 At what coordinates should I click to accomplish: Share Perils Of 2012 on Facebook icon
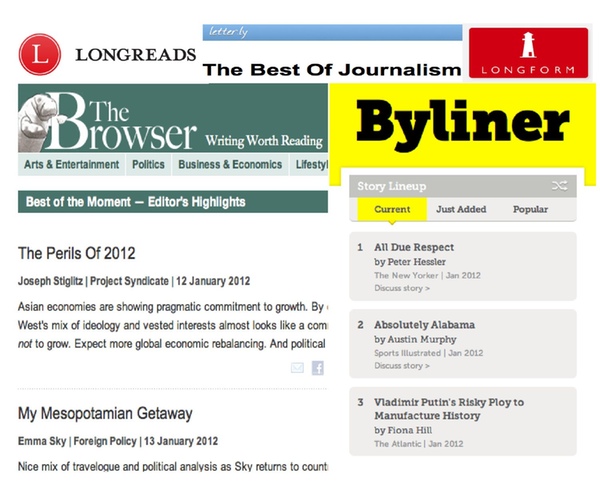coord(318,368)
